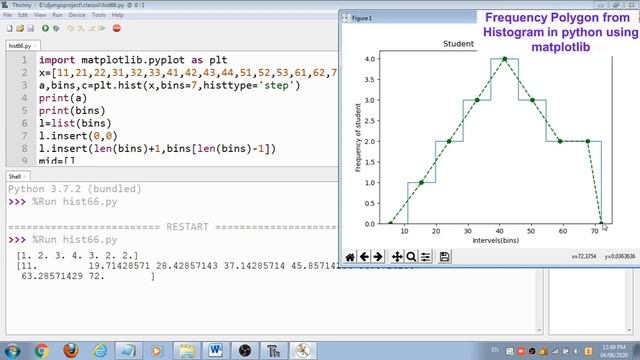Open the File menu
Screen dimensions: 640x360
7,15
